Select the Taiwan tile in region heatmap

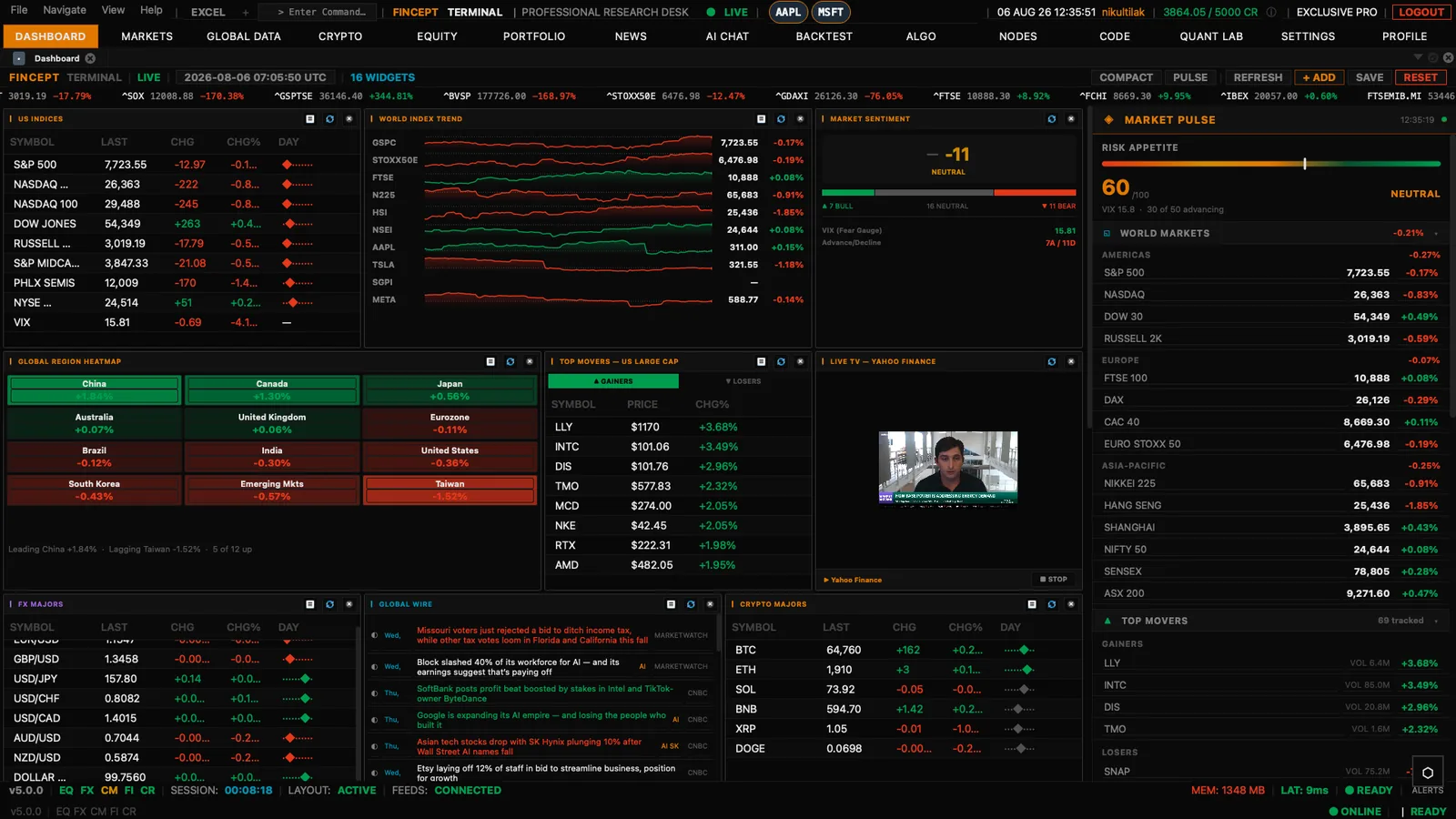(x=450, y=490)
